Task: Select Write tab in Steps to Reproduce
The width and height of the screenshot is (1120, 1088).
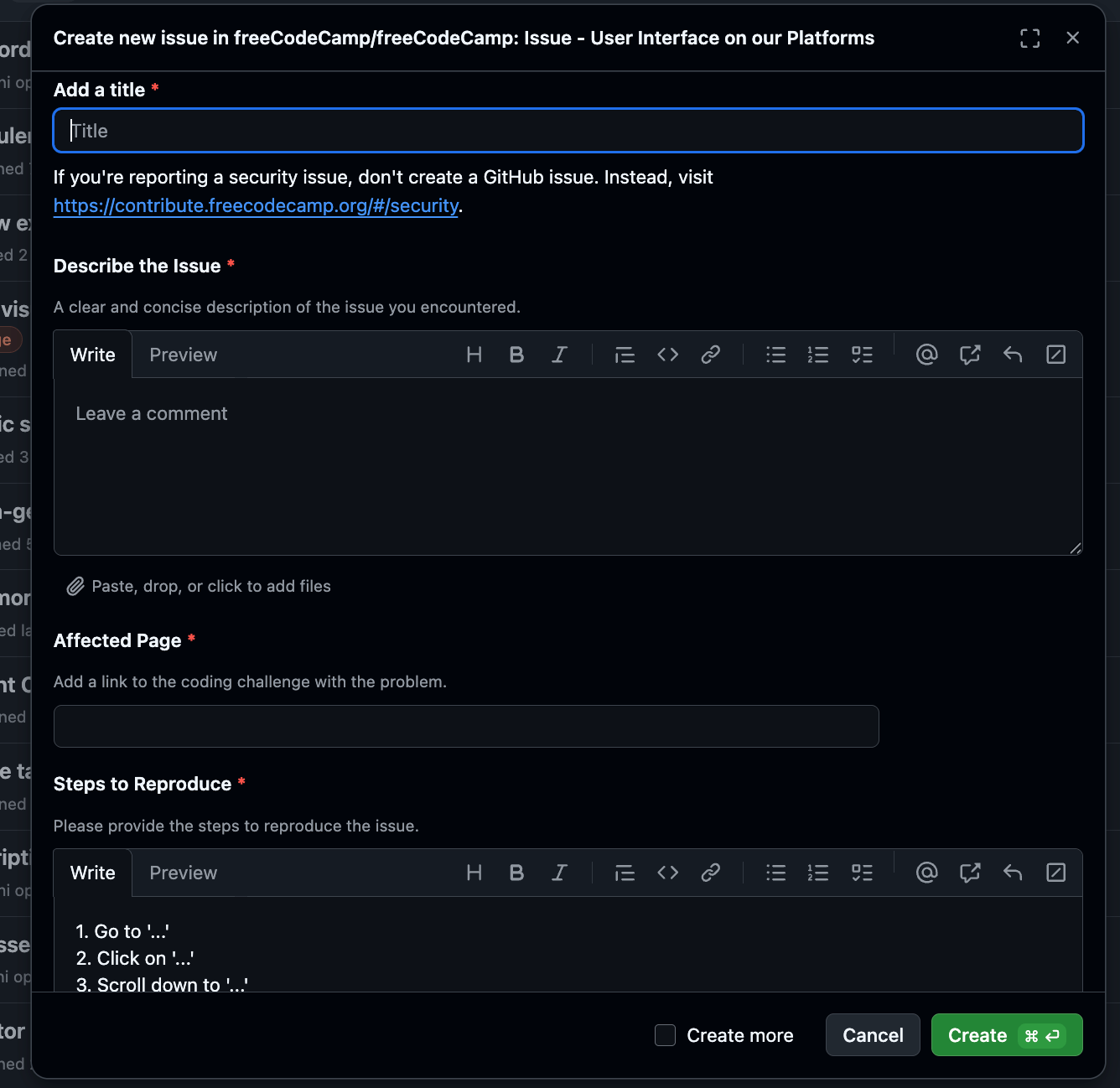Action: click(x=93, y=873)
